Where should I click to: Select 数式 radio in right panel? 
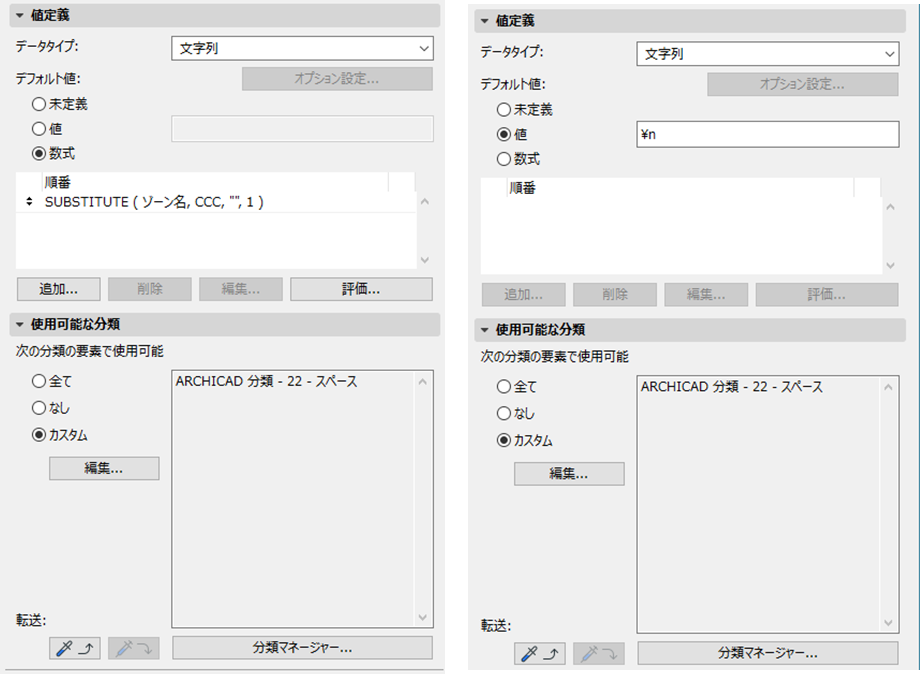coord(503,159)
